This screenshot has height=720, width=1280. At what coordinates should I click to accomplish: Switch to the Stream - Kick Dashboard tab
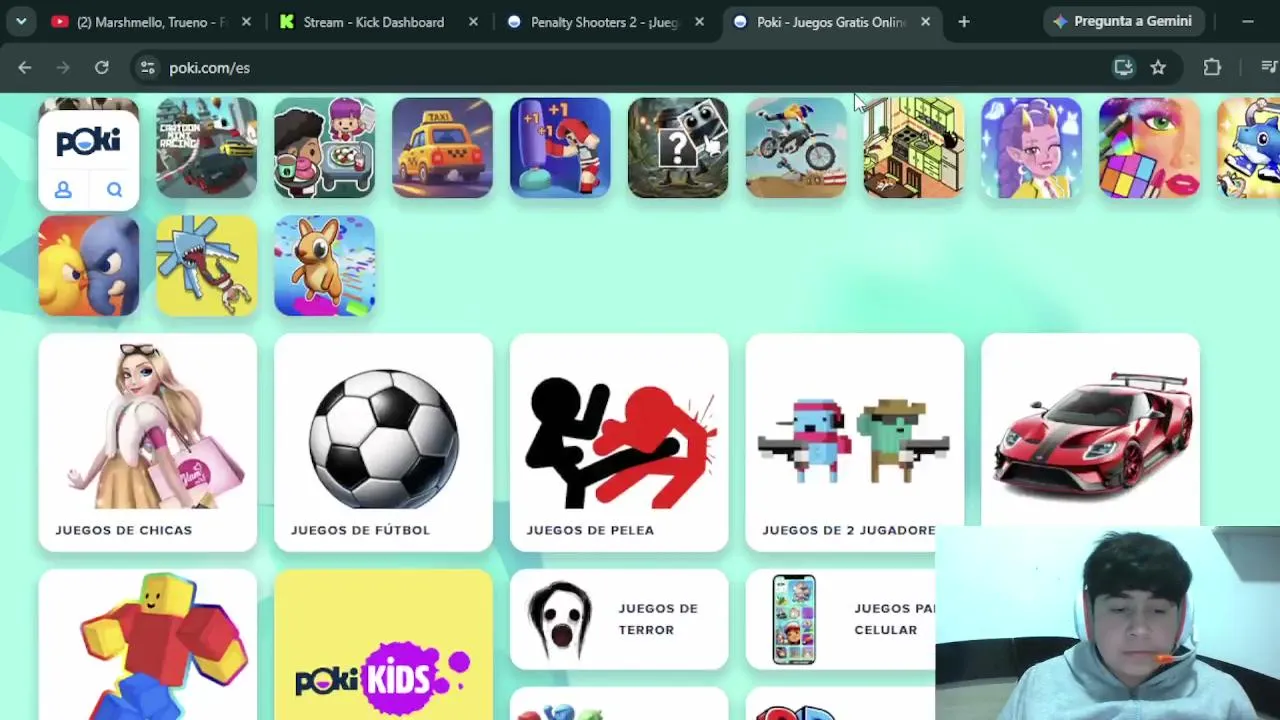[378, 21]
